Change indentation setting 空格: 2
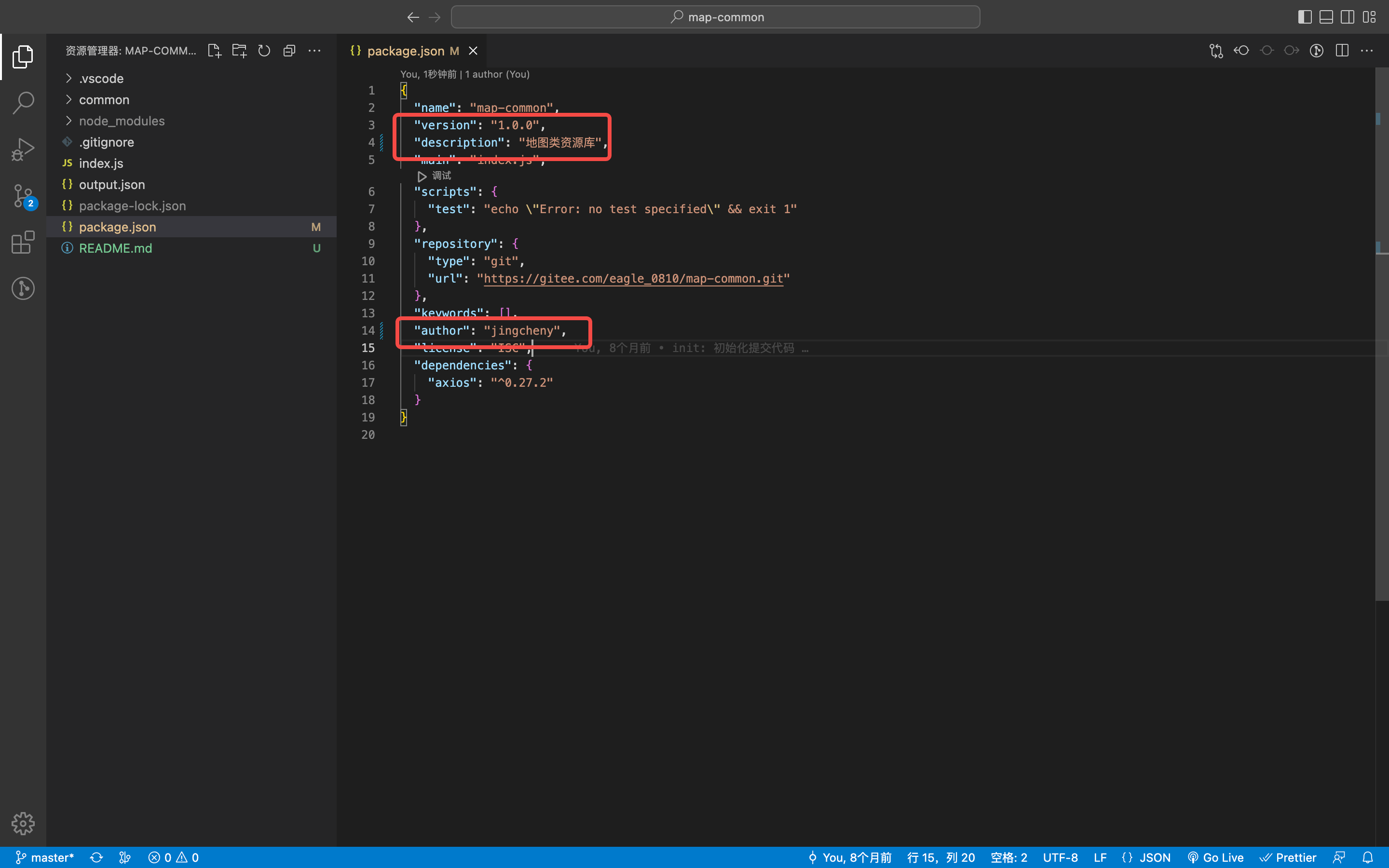This screenshot has width=1389, height=868. click(1008, 857)
